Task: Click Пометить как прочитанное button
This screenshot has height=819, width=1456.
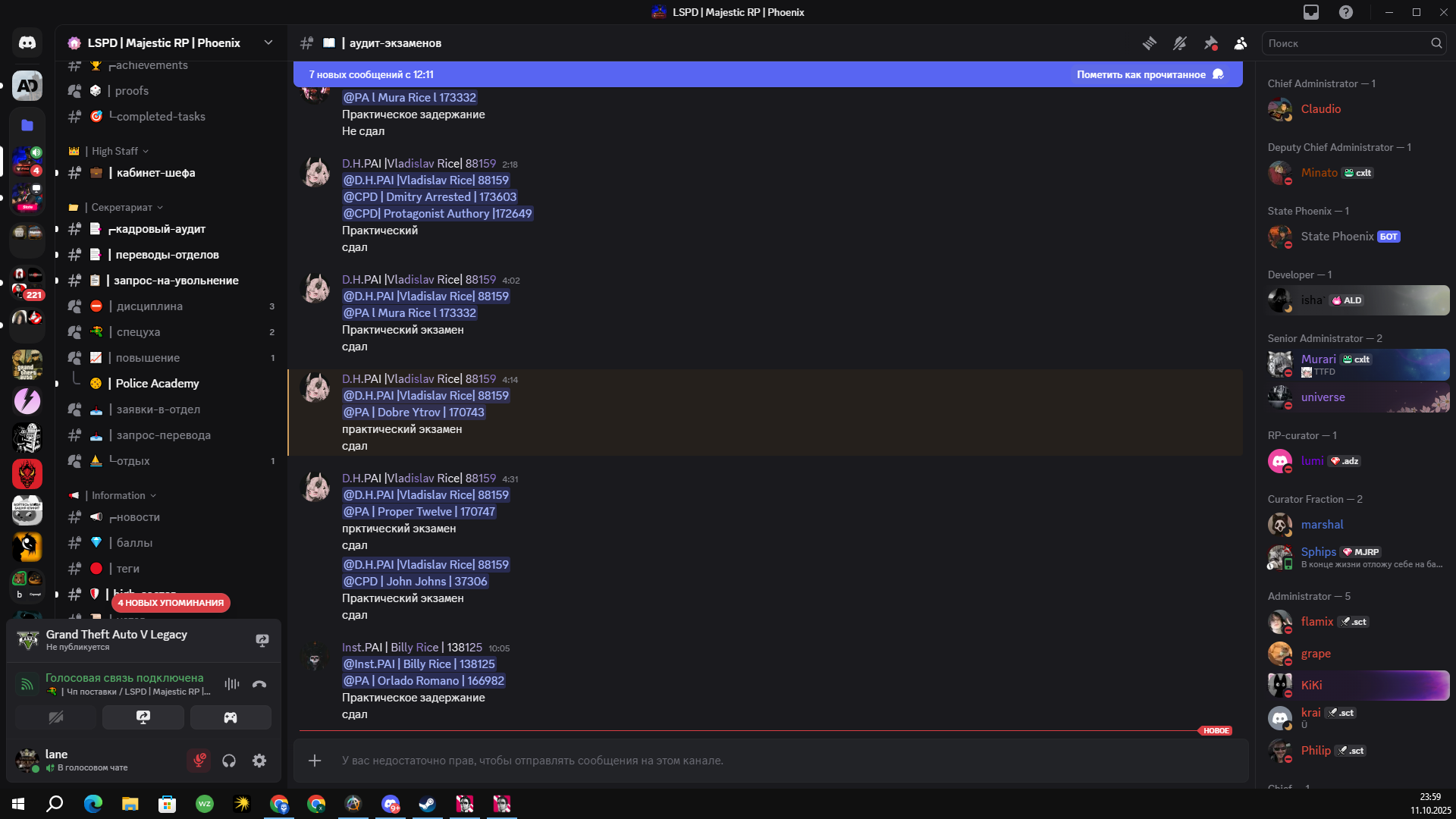Action: (1149, 74)
